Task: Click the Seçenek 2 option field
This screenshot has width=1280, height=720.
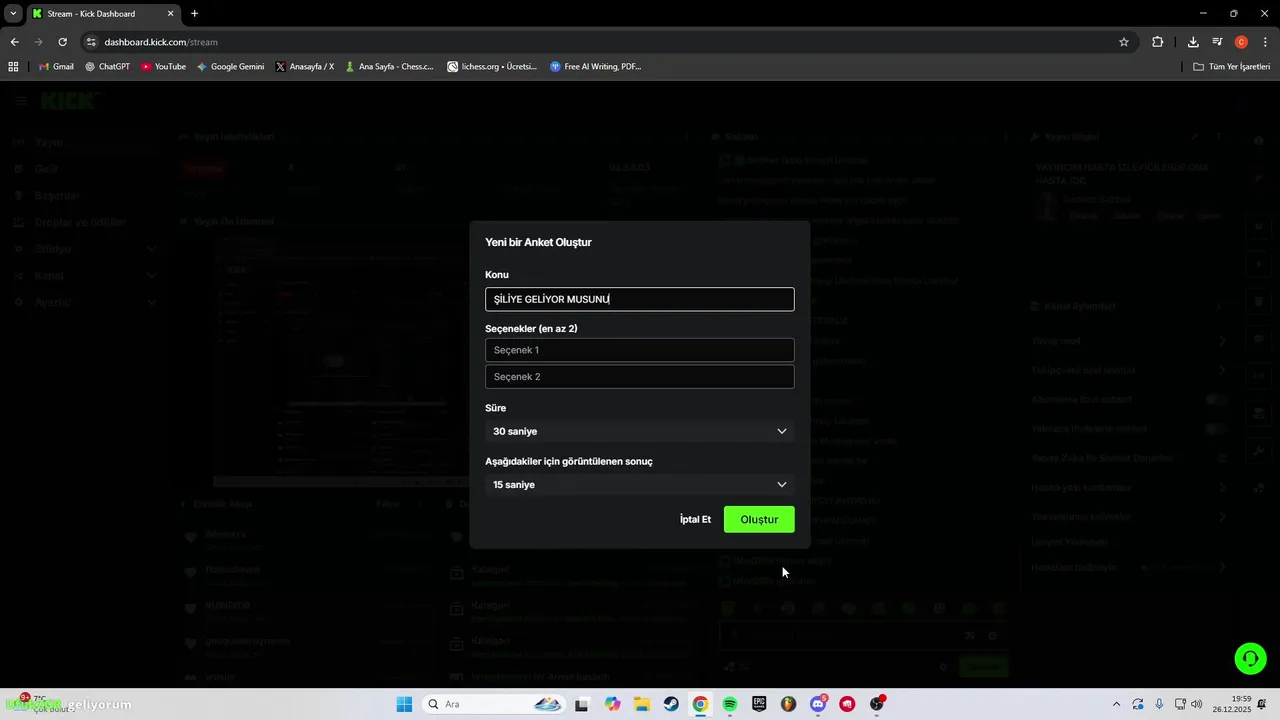Action: (x=640, y=377)
